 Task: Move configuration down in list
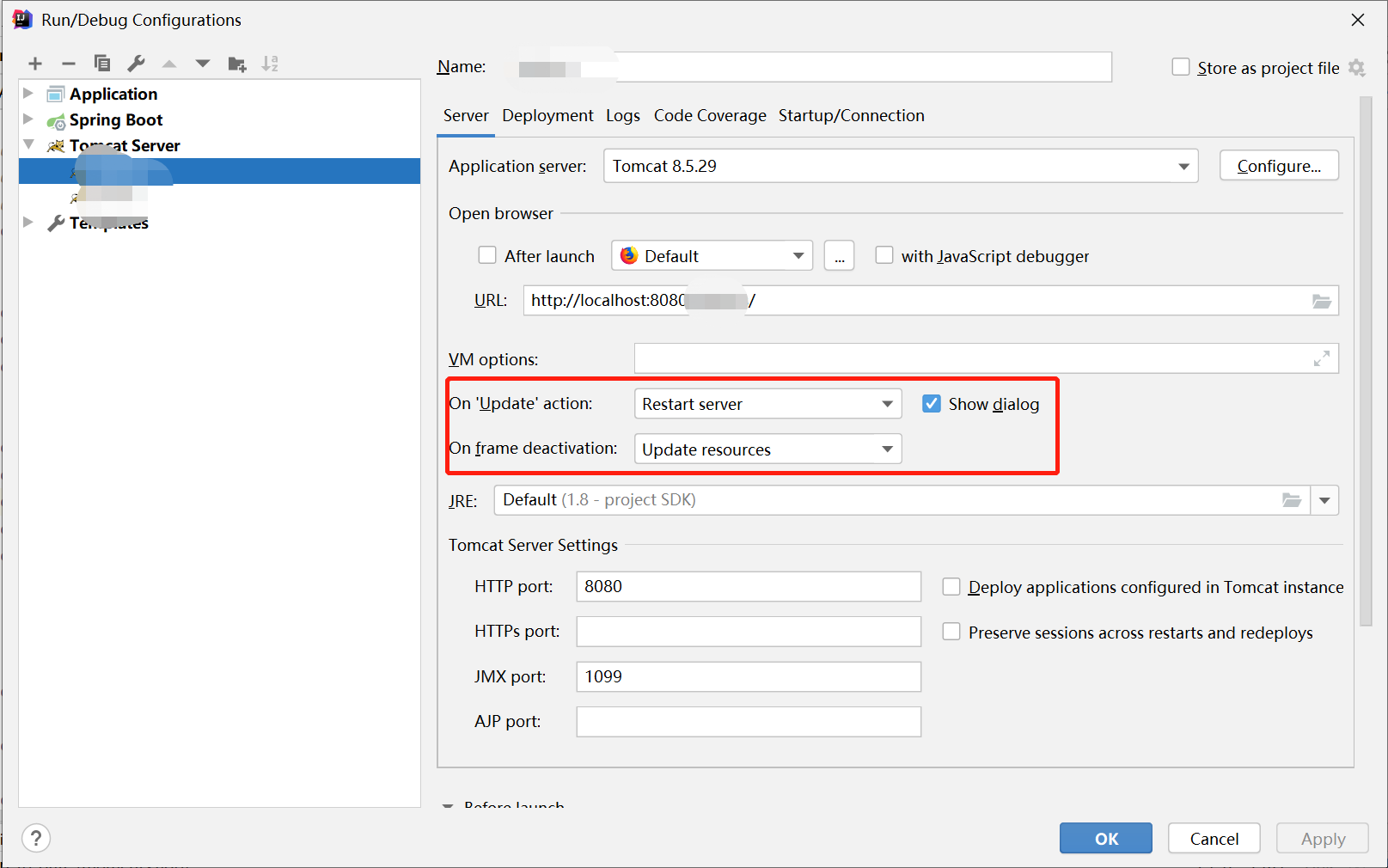point(203,64)
